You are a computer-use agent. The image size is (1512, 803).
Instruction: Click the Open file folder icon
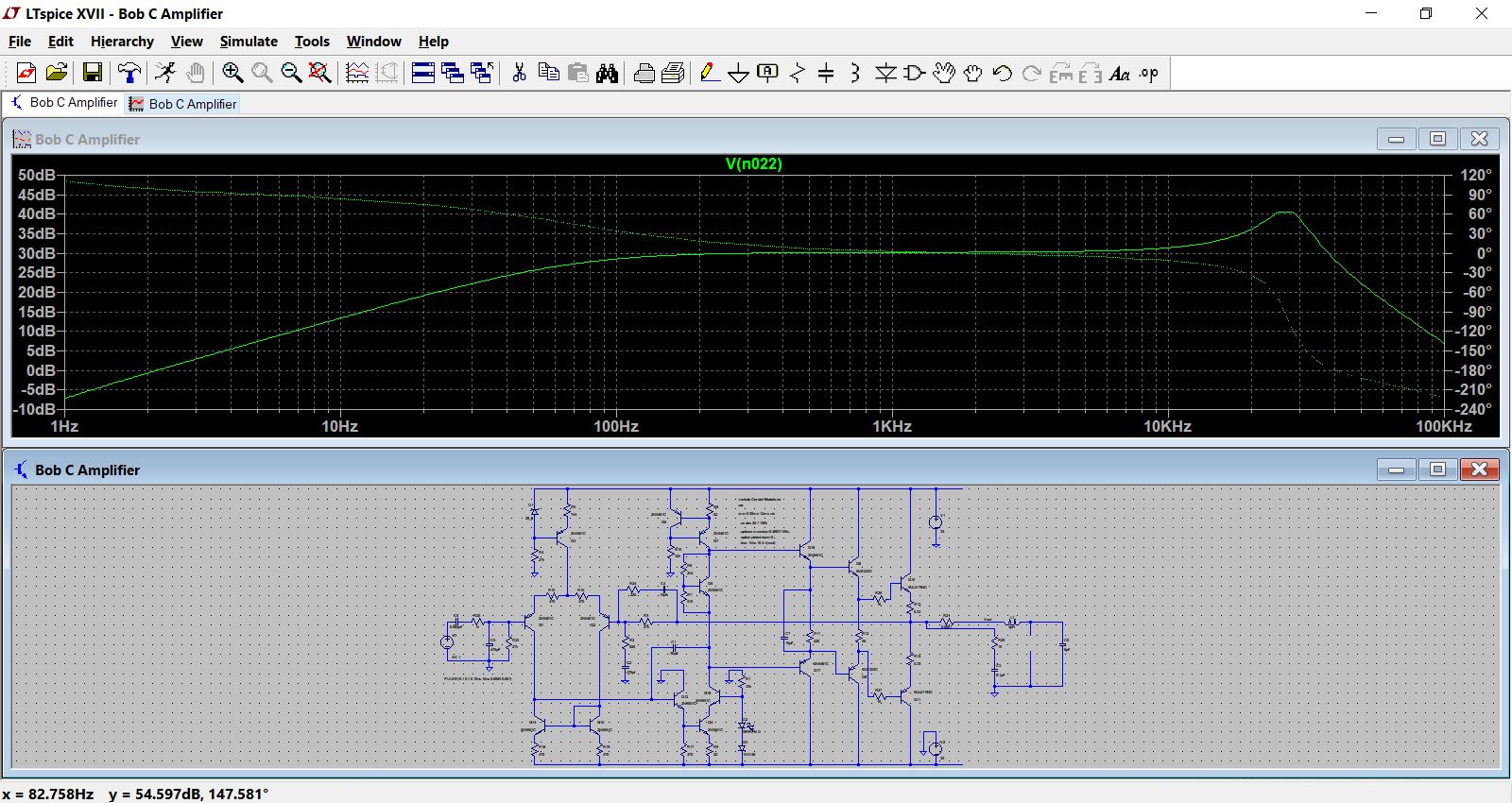pyautogui.click(x=57, y=73)
